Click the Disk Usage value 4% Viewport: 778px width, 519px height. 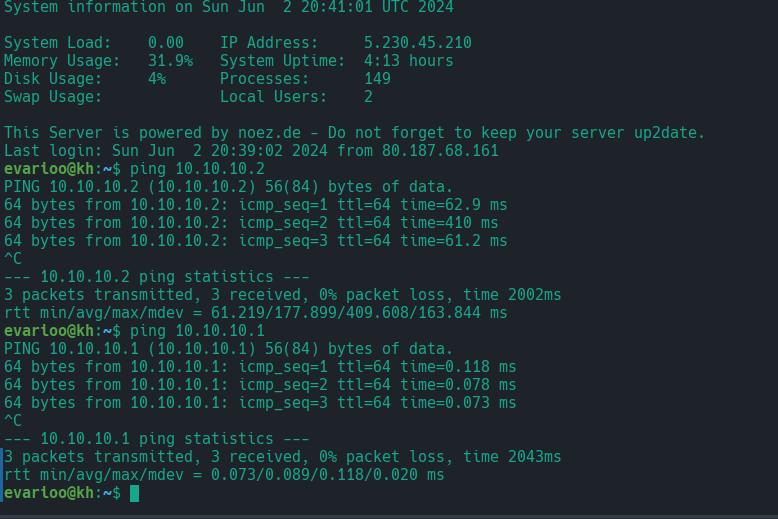[157, 79]
